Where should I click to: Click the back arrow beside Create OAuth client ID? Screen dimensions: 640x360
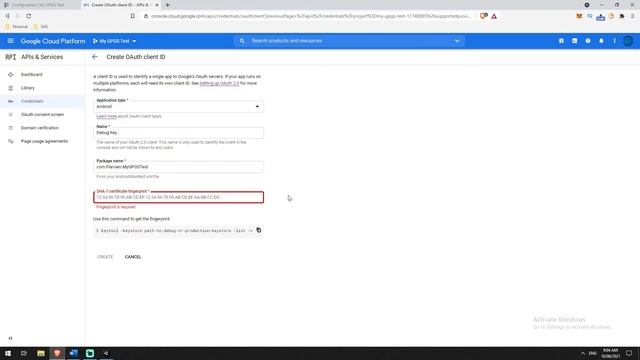[x=95, y=57]
